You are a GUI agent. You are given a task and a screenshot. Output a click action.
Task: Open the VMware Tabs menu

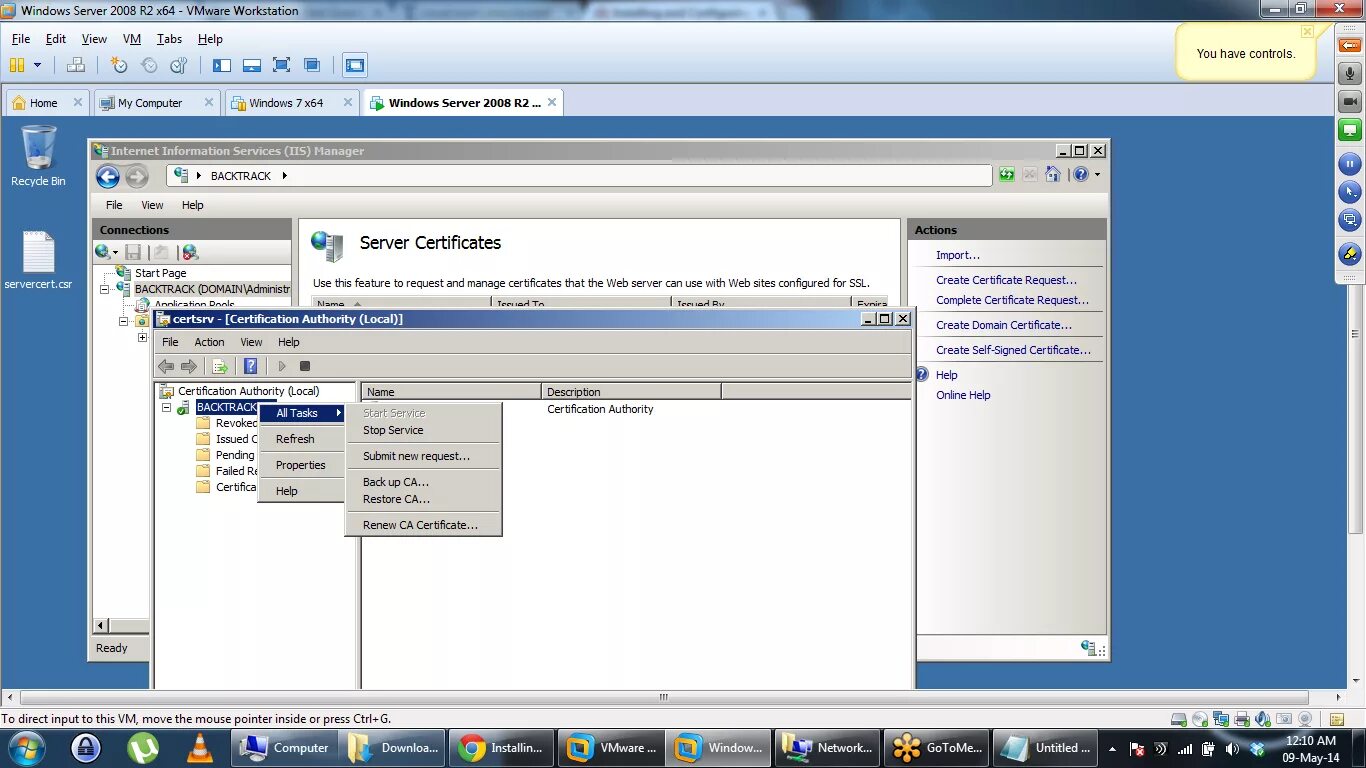pyautogui.click(x=169, y=39)
